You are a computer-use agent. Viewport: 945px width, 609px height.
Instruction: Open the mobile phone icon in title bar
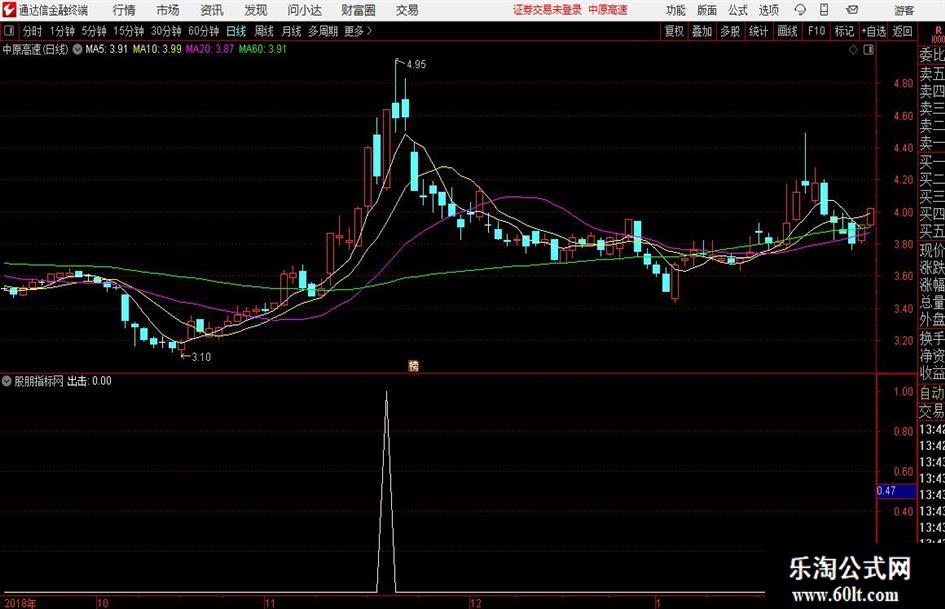(824, 10)
